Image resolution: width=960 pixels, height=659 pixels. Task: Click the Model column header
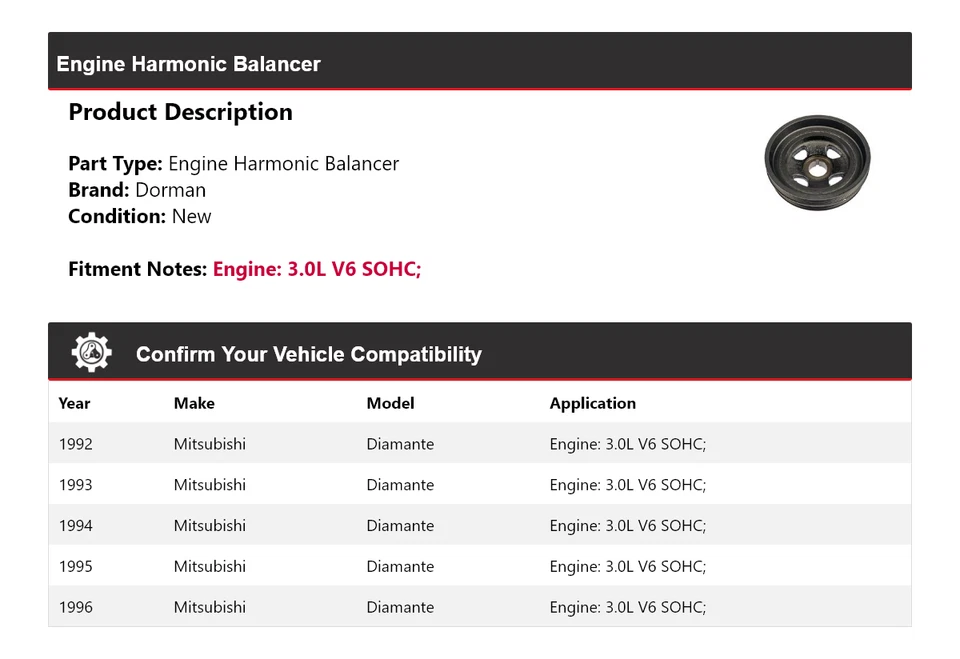coord(390,403)
